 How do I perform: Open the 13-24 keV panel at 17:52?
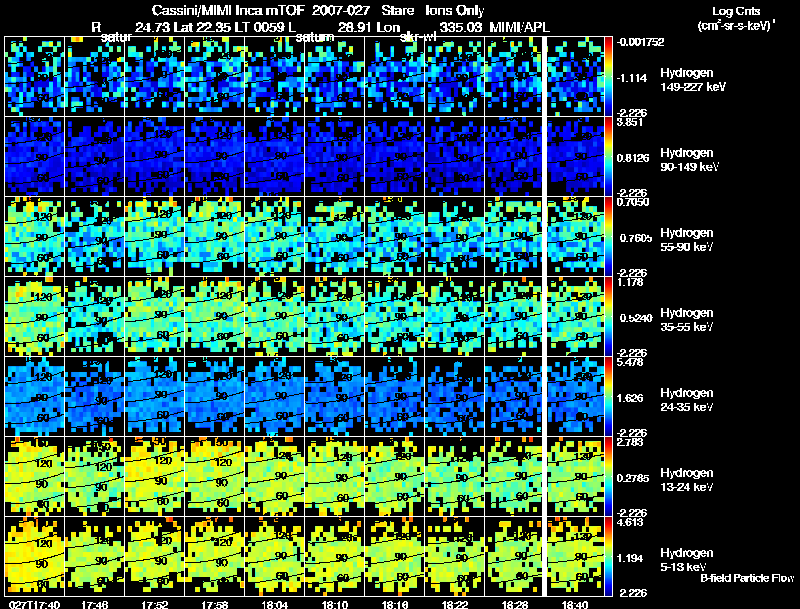coord(155,477)
